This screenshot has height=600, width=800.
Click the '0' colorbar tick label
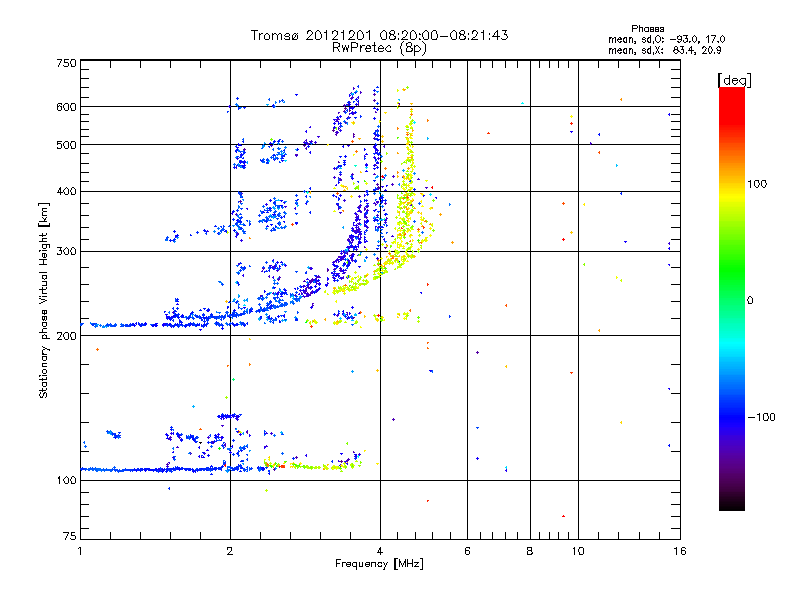click(750, 300)
